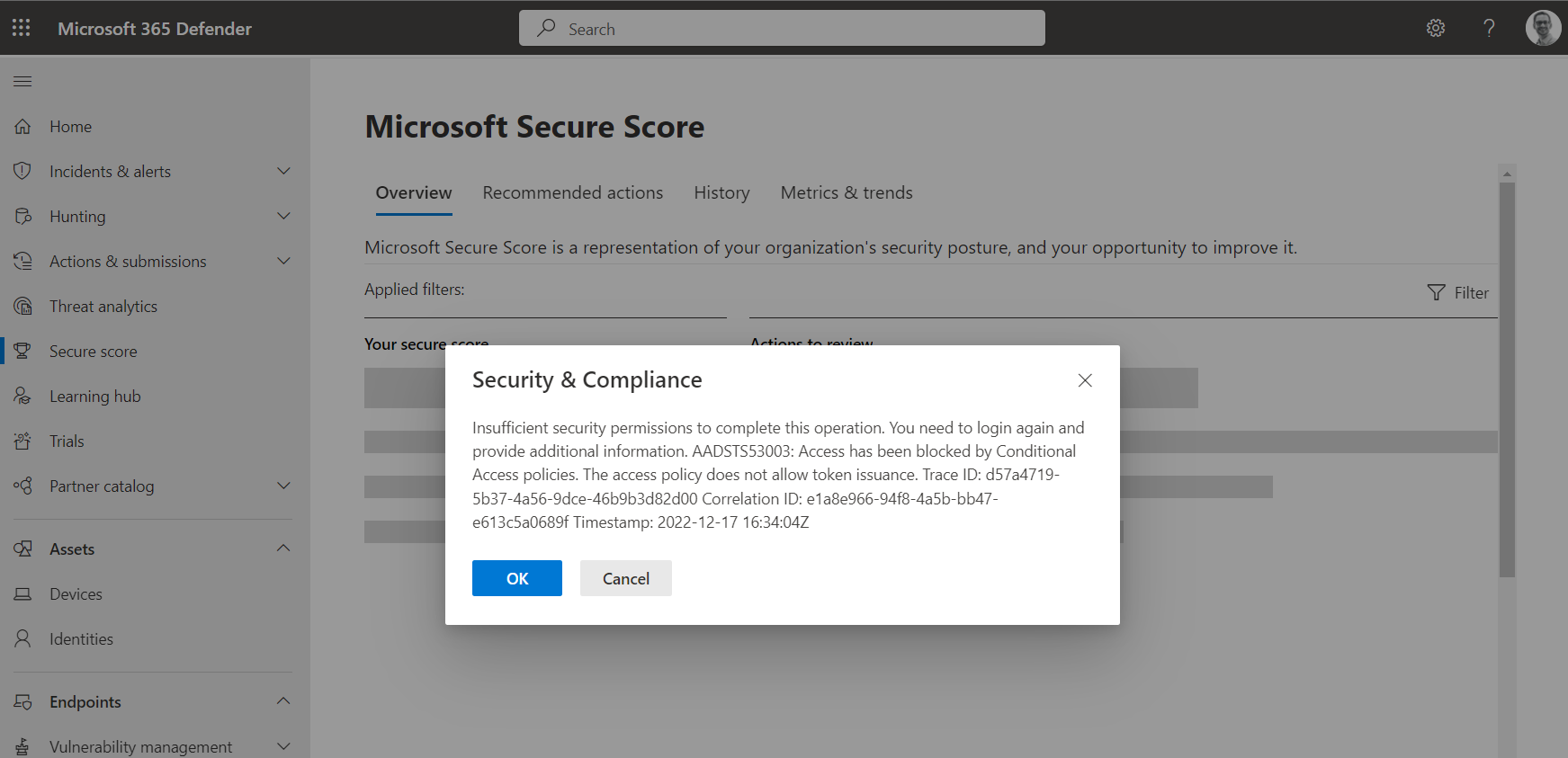1568x758 pixels.
Task: Open the help question mark
Action: coord(1489,28)
